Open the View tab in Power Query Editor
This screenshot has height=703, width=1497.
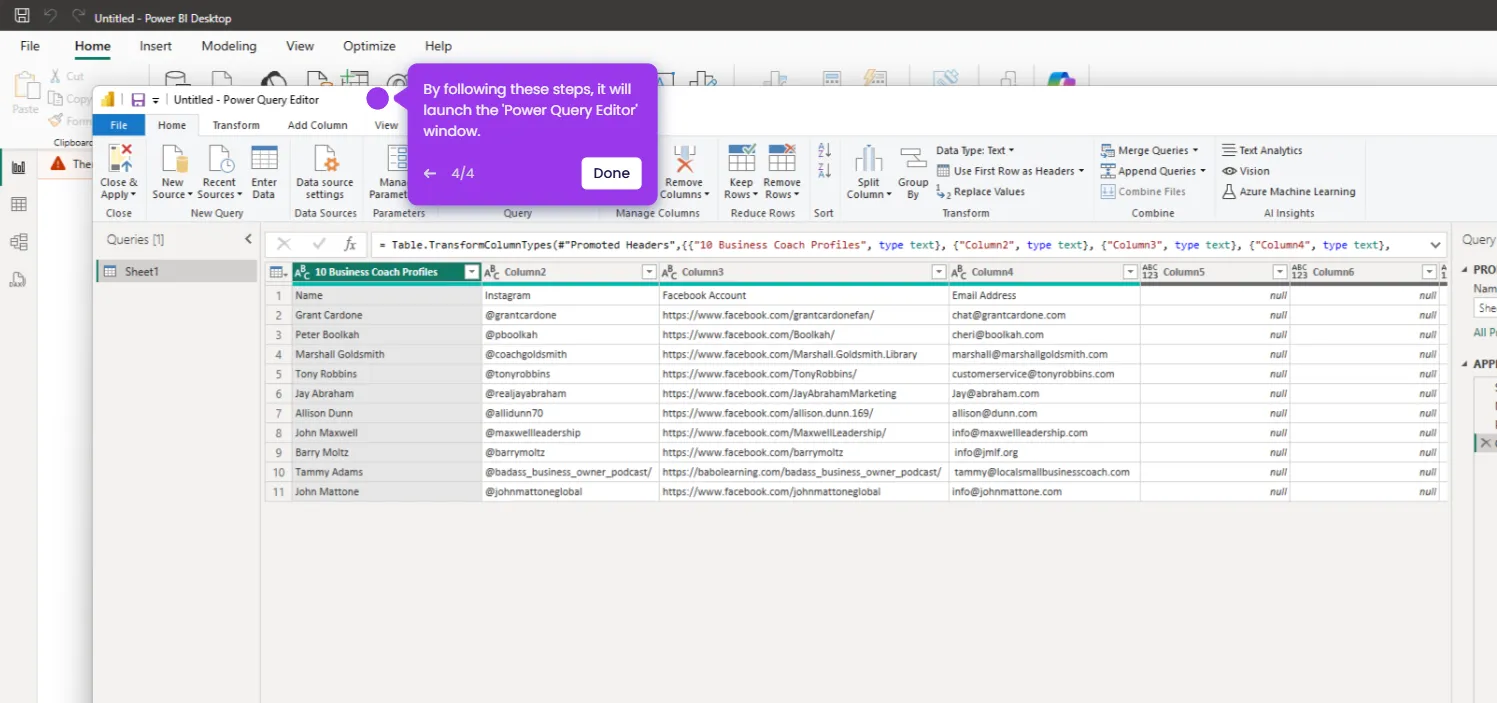[x=386, y=125]
